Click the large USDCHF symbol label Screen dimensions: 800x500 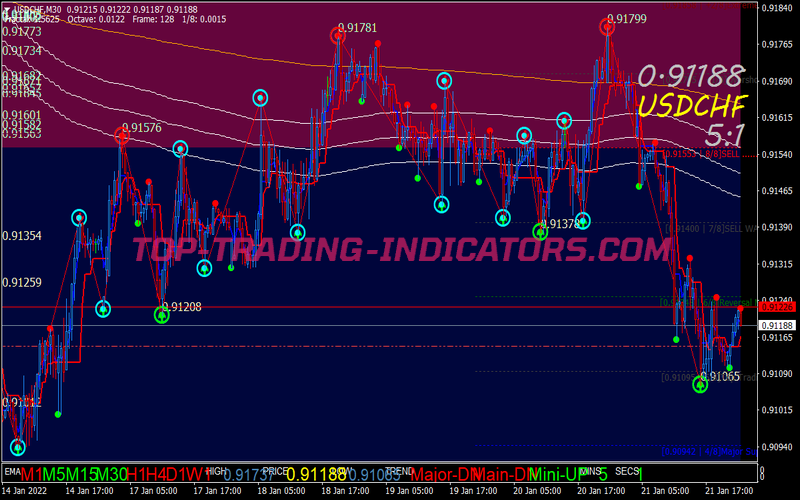point(692,106)
